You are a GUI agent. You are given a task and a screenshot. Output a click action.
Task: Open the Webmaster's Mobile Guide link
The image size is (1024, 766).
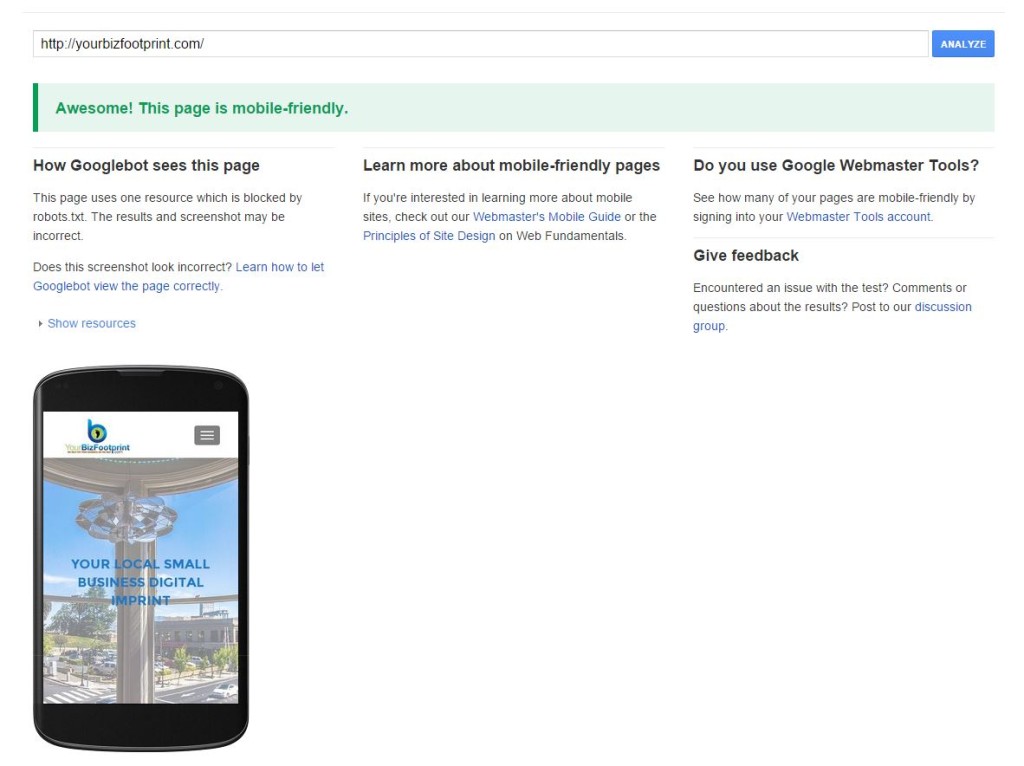click(547, 217)
